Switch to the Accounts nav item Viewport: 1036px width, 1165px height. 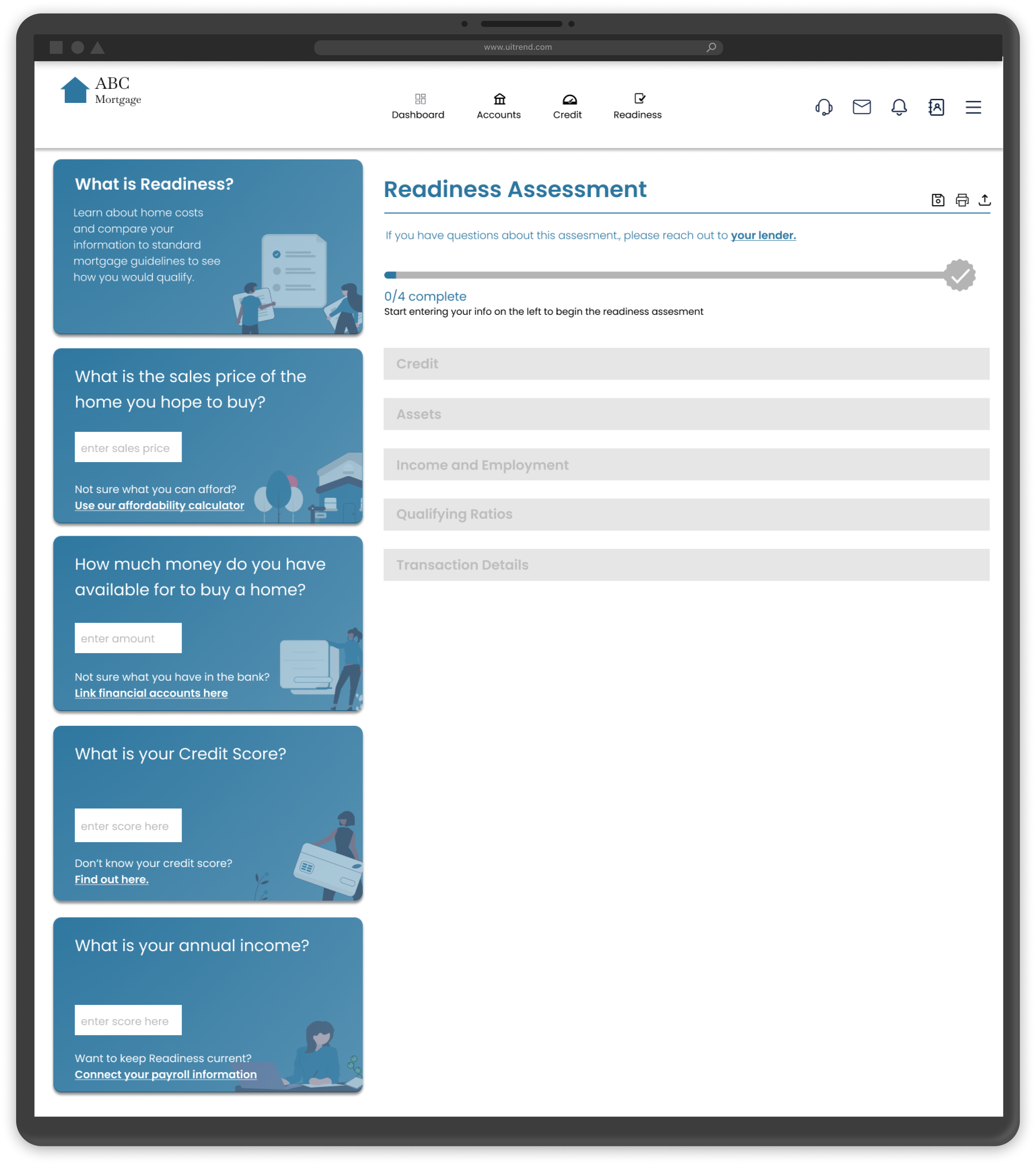click(498, 107)
